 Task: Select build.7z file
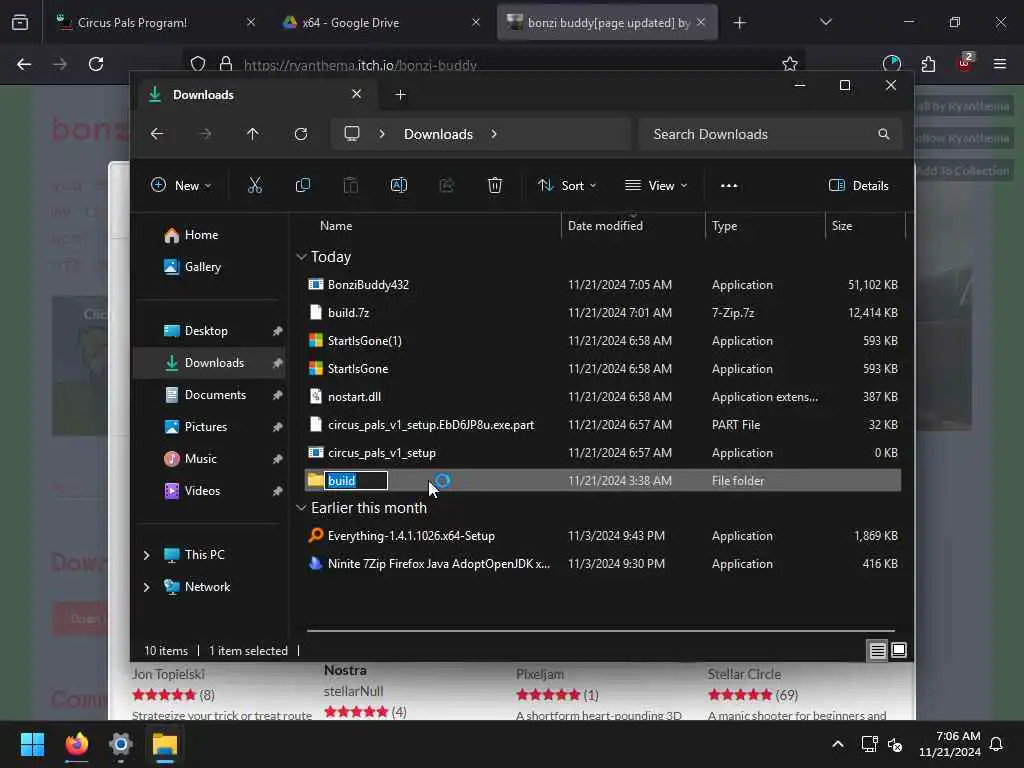603,313
